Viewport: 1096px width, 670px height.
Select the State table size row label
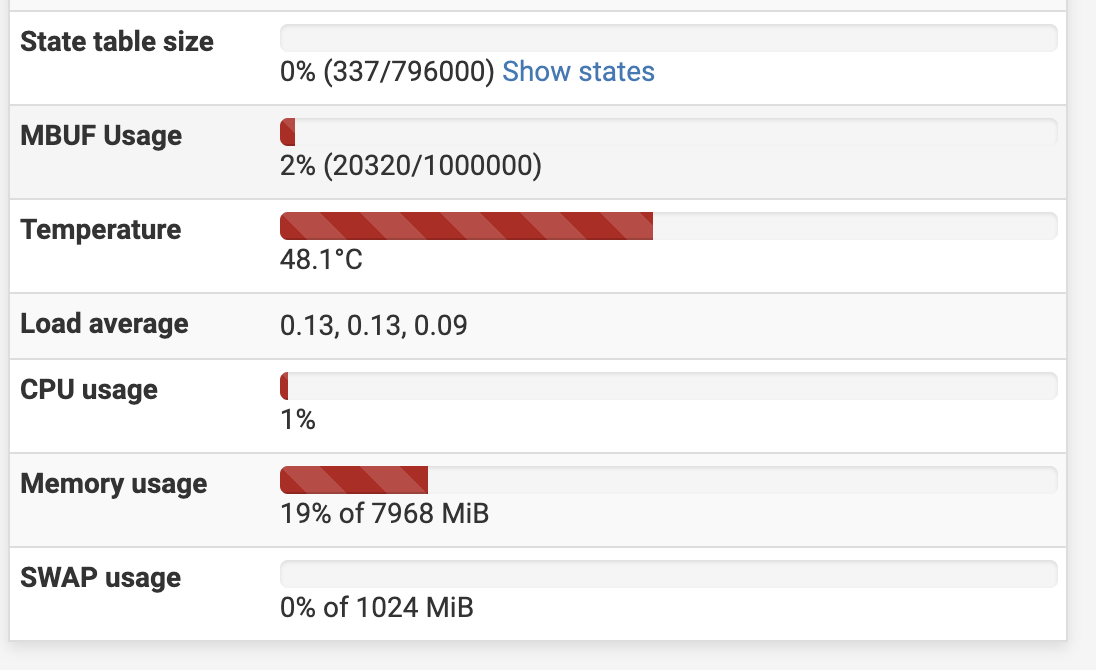tap(117, 42)
